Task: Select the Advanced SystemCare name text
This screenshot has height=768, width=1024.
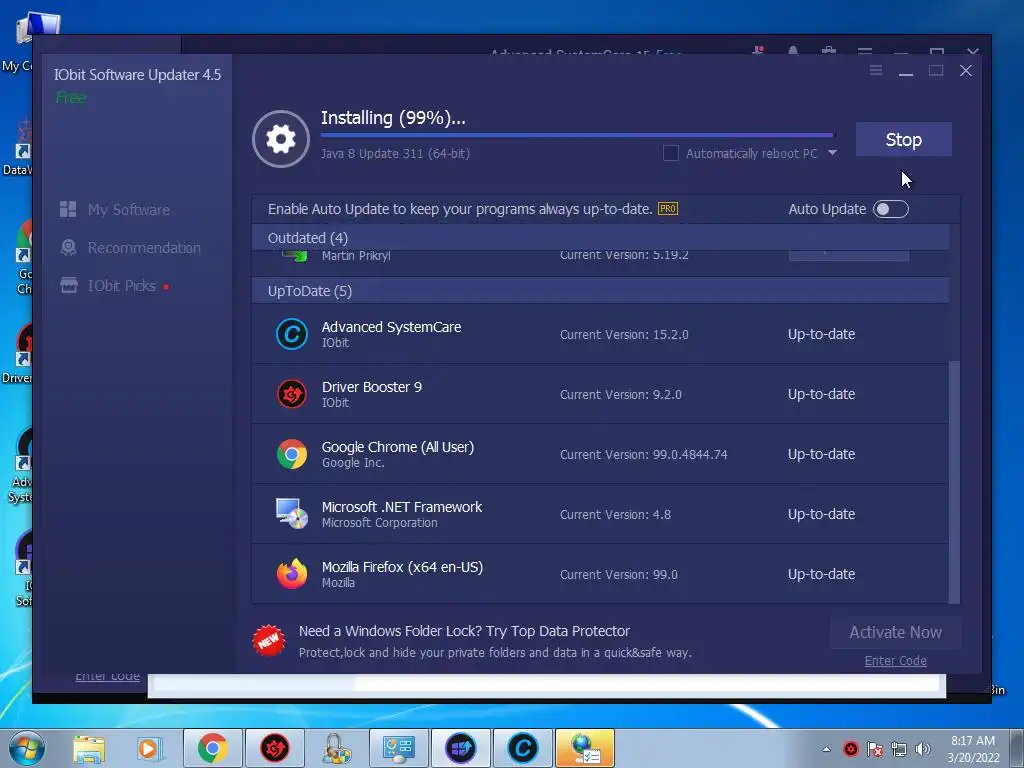Action: (391, 327)
